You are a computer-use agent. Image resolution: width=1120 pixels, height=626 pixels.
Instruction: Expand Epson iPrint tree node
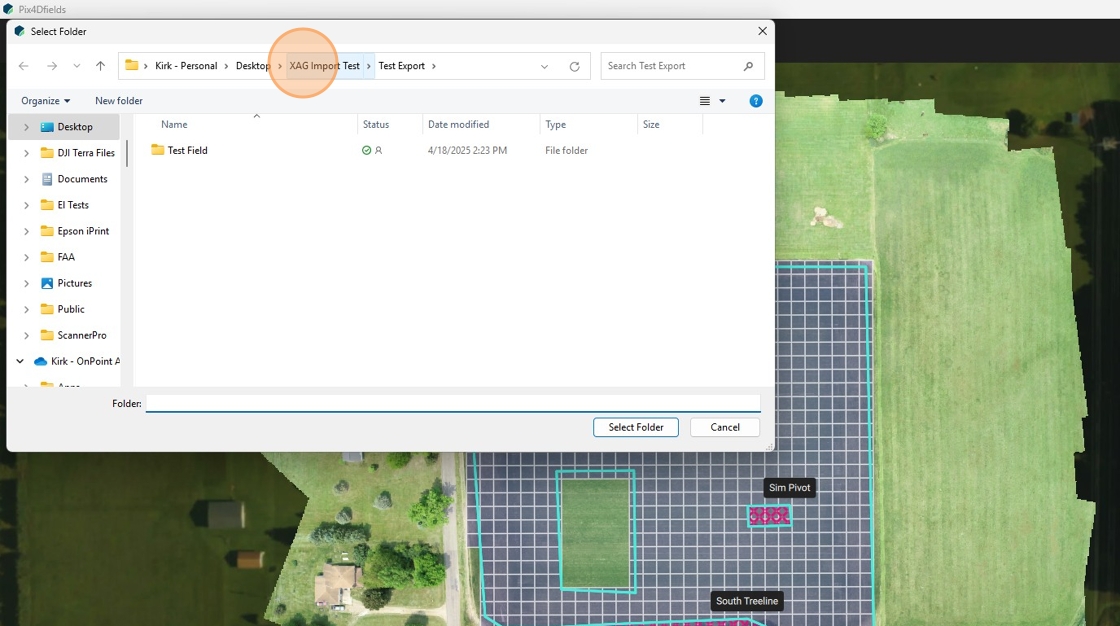click(26, 231)
